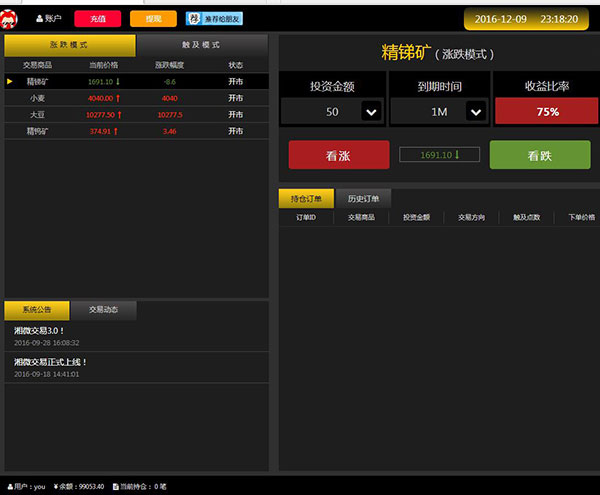Select the 精钨矿 commodity row
The width and height of the screenshot is (600, 495).
point(136,131)
